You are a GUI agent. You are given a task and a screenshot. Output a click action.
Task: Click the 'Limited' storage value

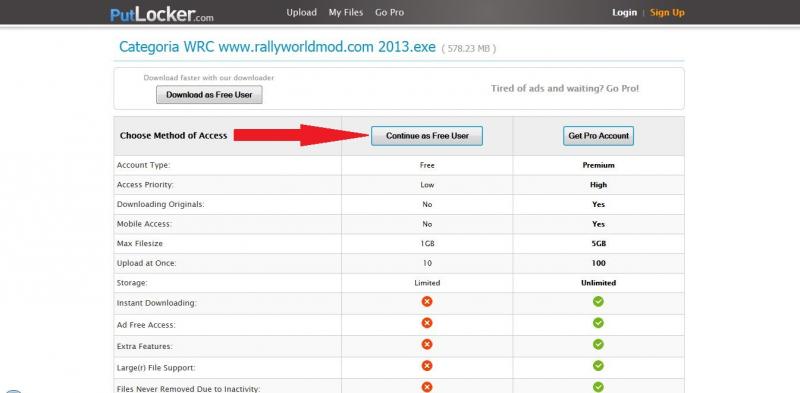[427, 283]
